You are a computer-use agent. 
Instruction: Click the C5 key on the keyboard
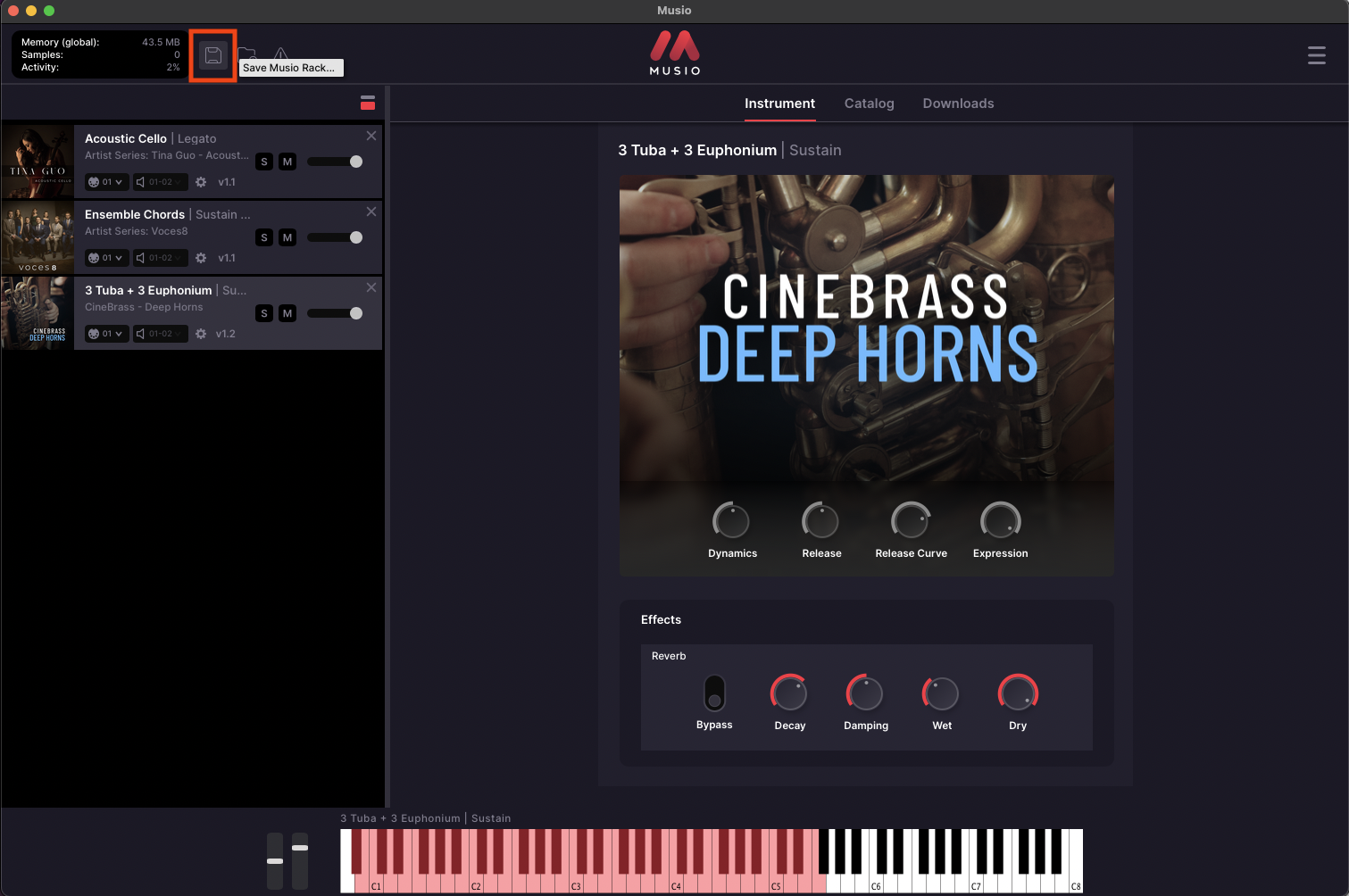click(776, 884)
